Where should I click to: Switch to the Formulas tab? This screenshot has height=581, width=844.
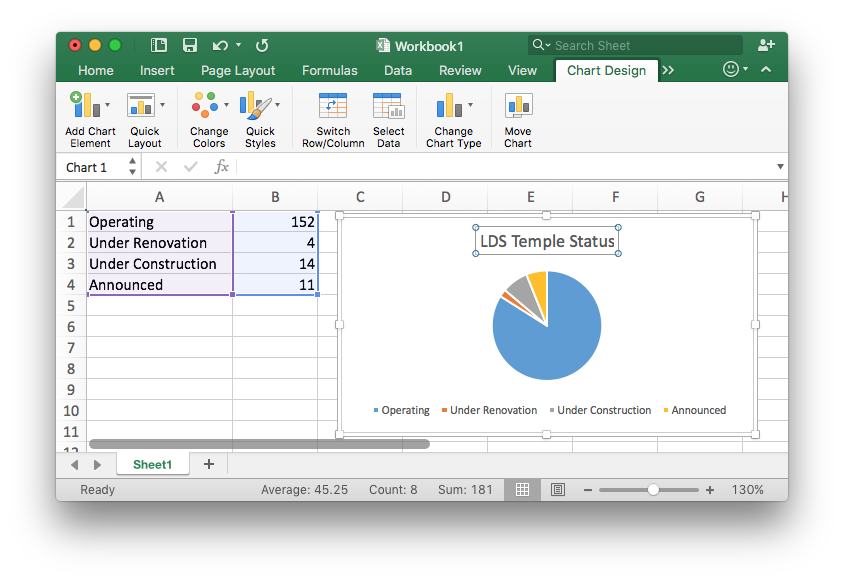click(x=329, y=70)
